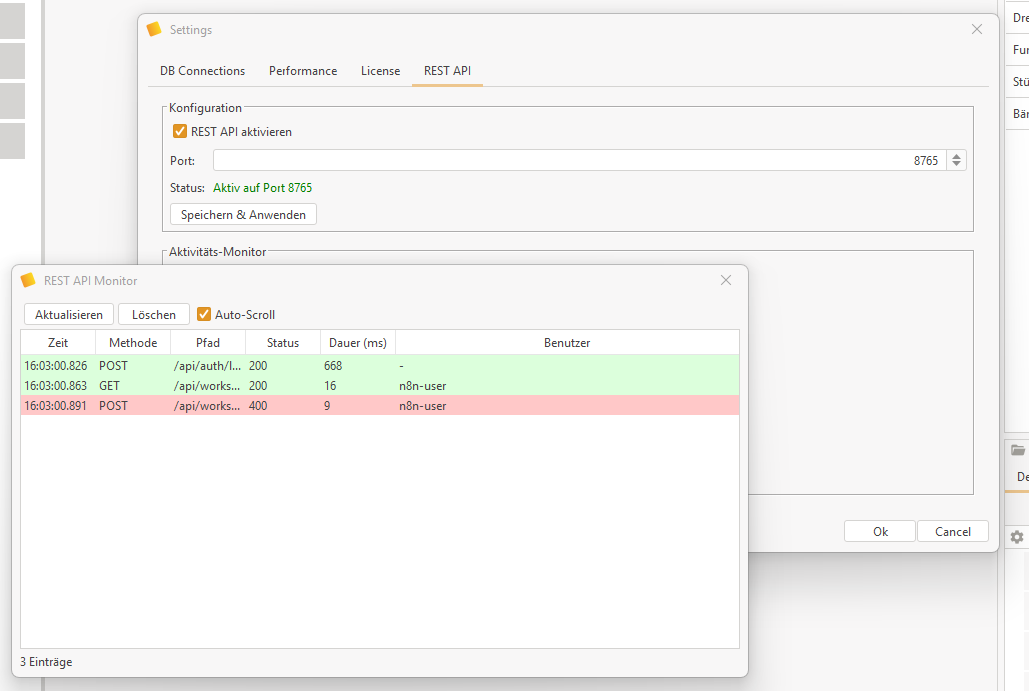The width and height of the screenshot is (1029, 691).
Task: Sort by the Zeit column header
Action: (58, 343)
